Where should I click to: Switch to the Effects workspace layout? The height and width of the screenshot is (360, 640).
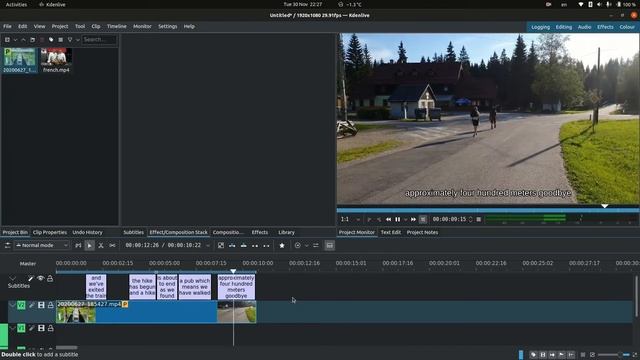[605, 27]
